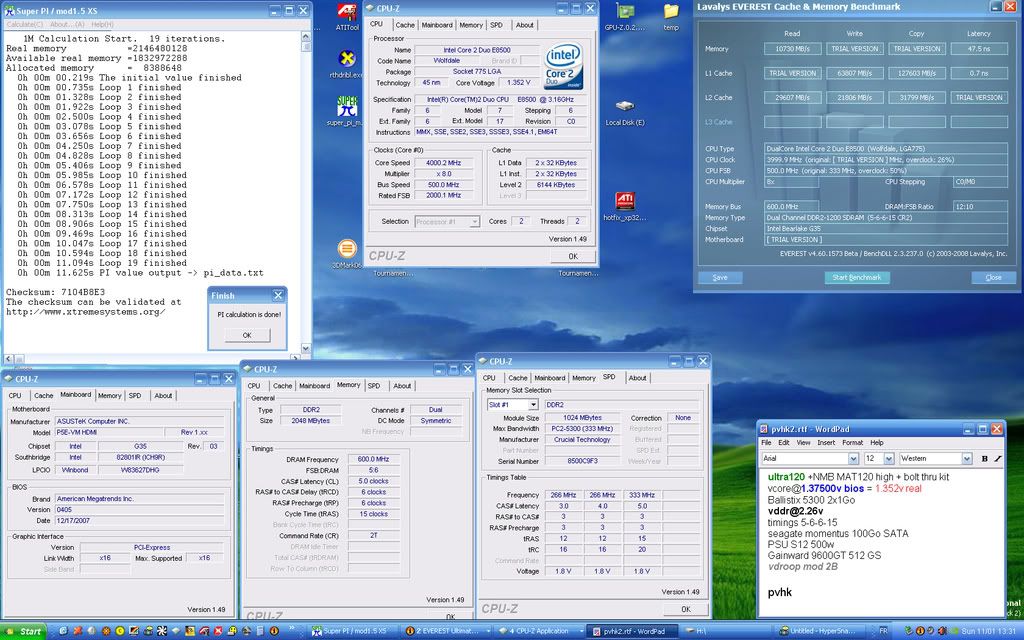
Task: Switch to pvhk2.rtf WordPad taskbar button
Action: (x=632, y=631)
